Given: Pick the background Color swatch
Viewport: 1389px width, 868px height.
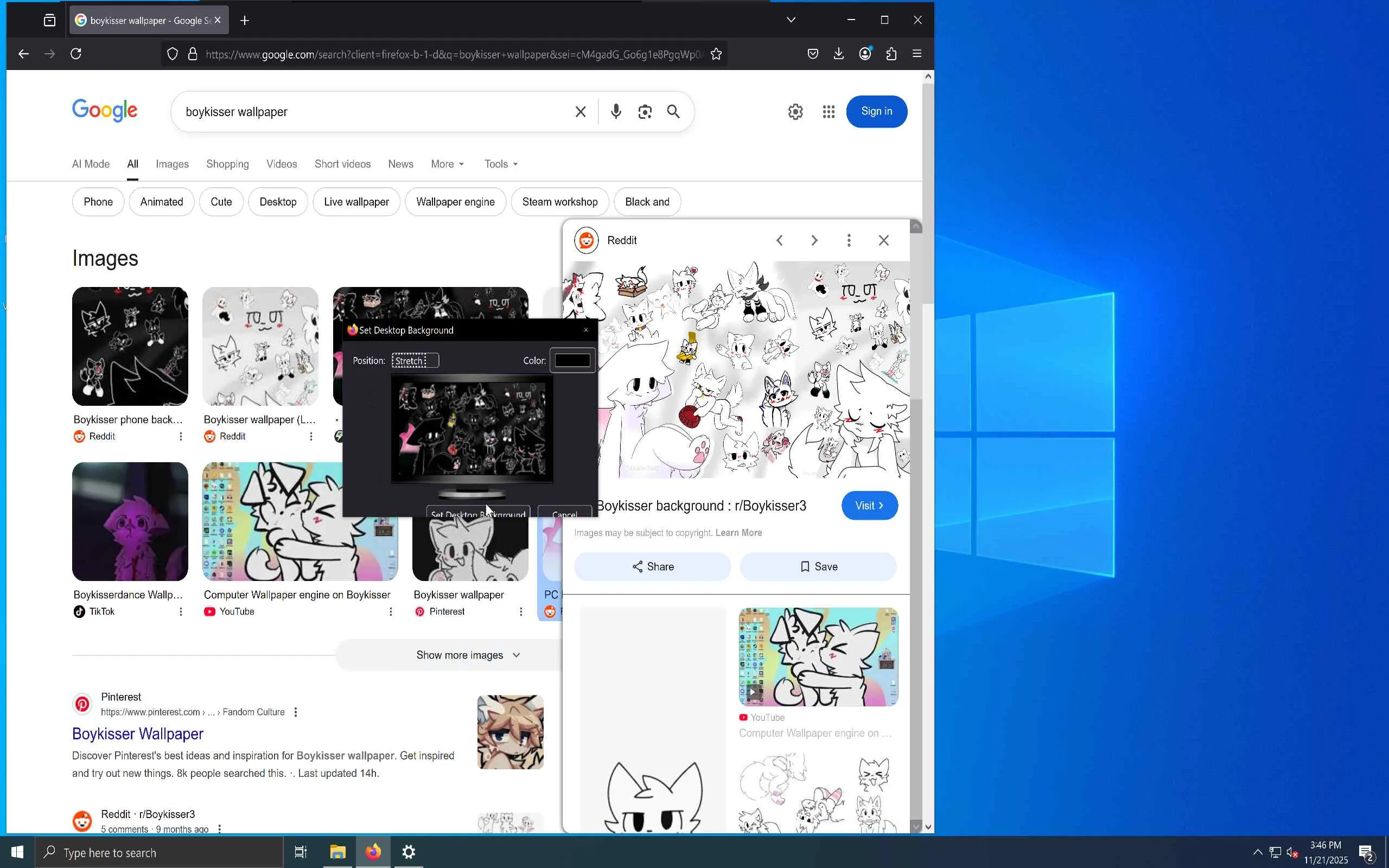Looking at the screenshot, I should click(572, 361).
